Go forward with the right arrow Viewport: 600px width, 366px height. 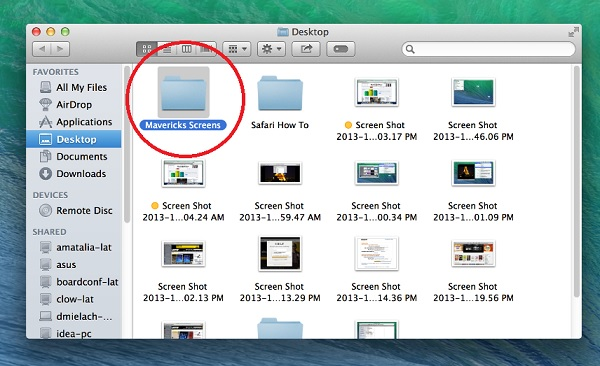point(60,49)
